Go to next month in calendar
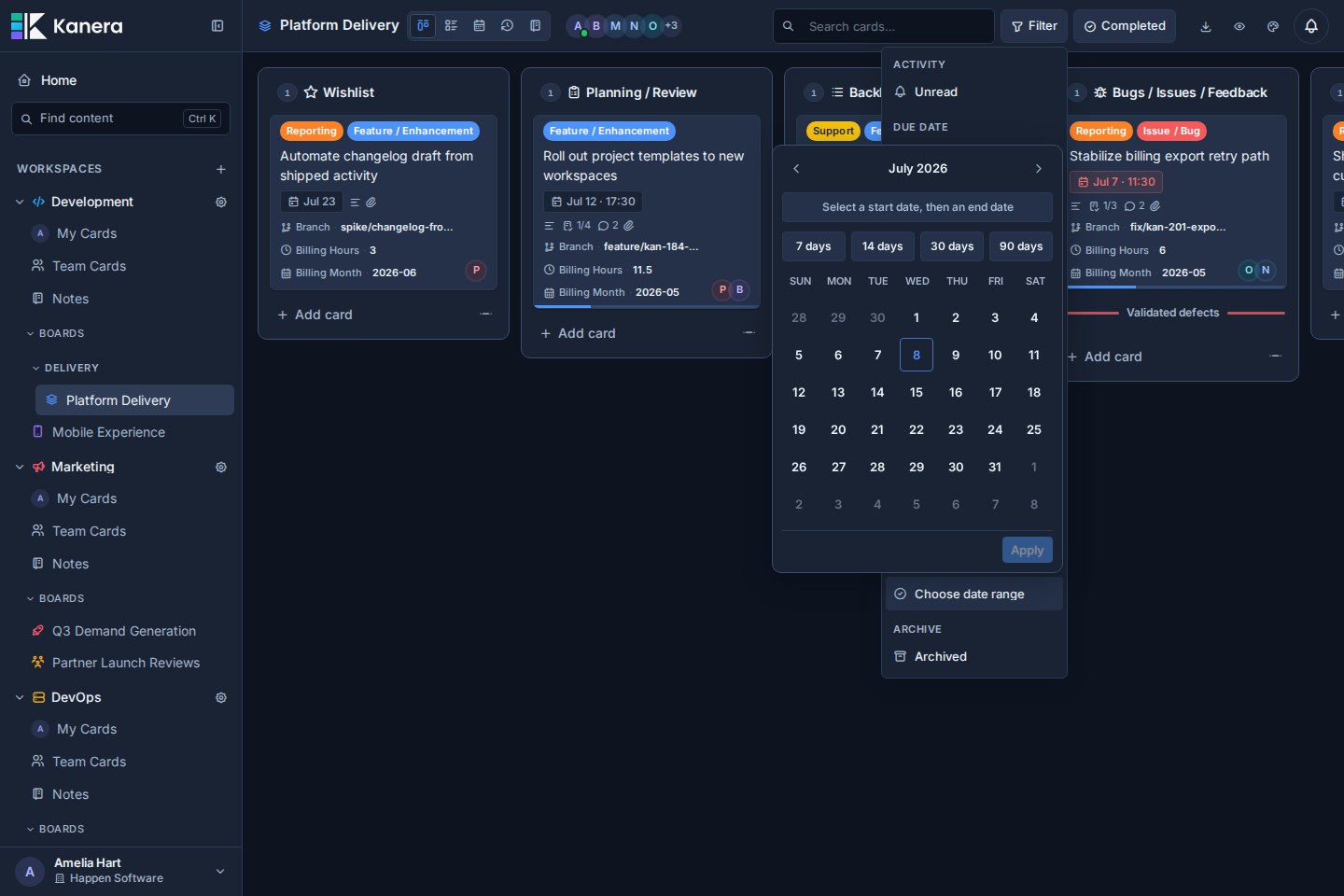The height and width of the screenshot is (896, 1344). [1039, 169]
